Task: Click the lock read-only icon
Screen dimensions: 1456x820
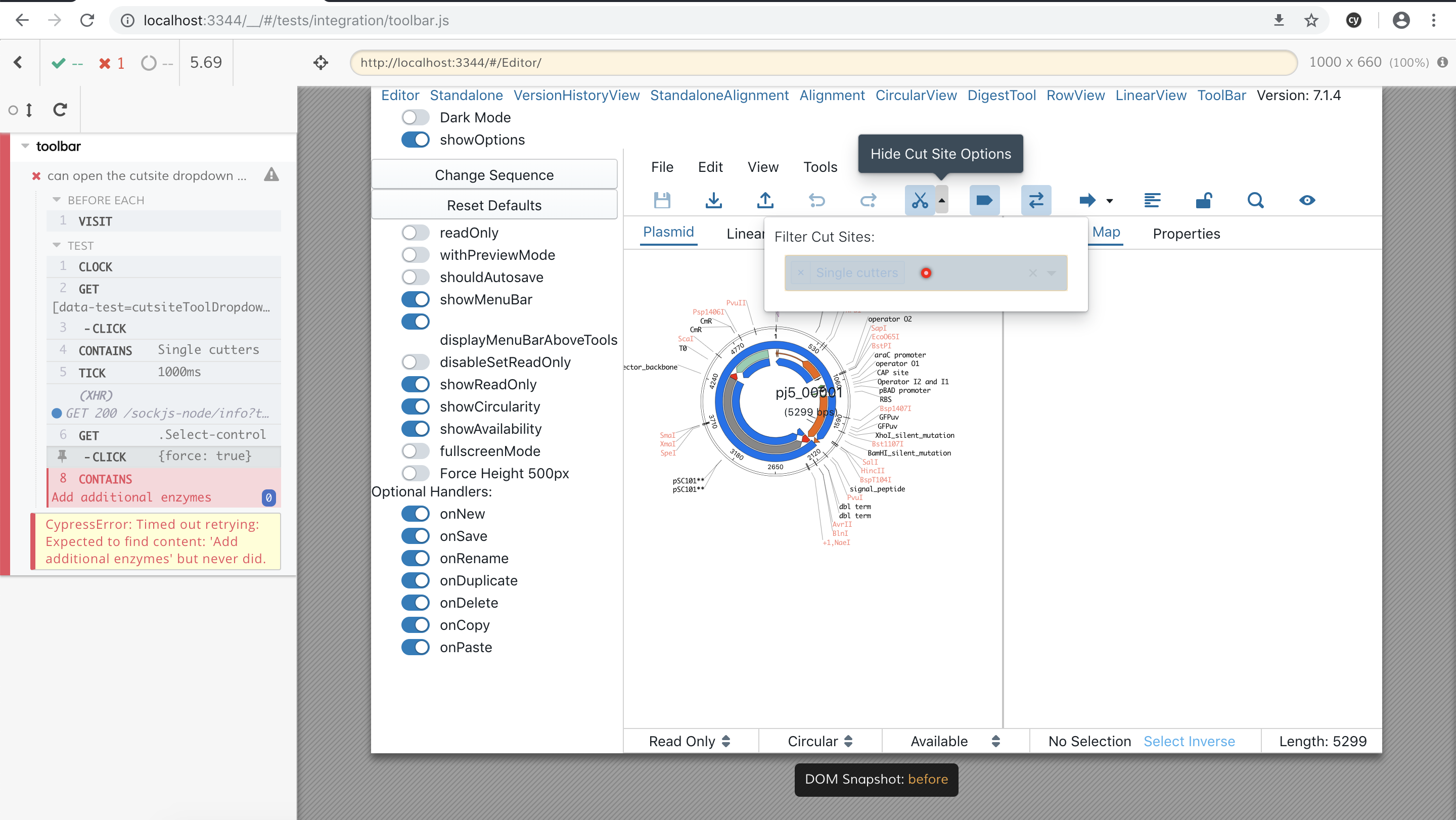Action: pyautogui.click(x=1203, y=200)
